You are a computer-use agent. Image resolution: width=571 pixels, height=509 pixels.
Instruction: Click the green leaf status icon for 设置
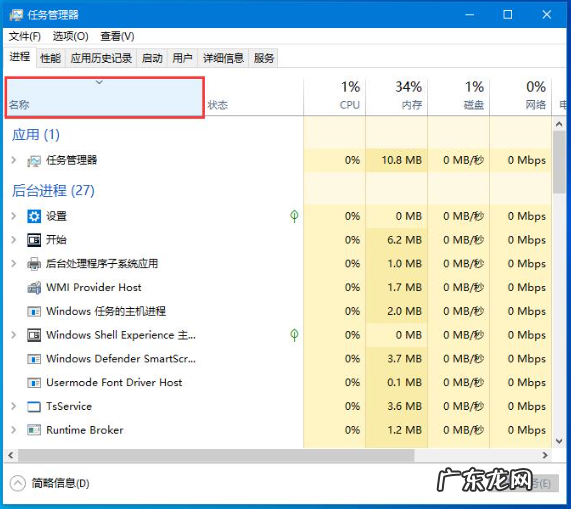294,216
